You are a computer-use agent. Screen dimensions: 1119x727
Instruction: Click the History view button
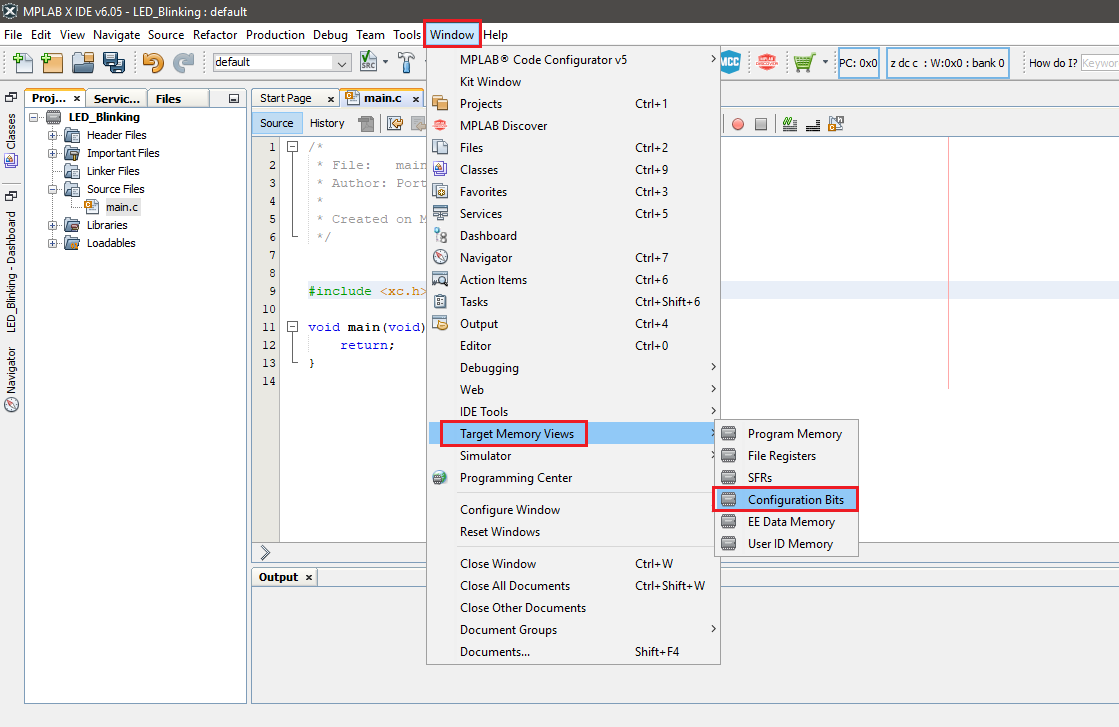coord(327,123)
